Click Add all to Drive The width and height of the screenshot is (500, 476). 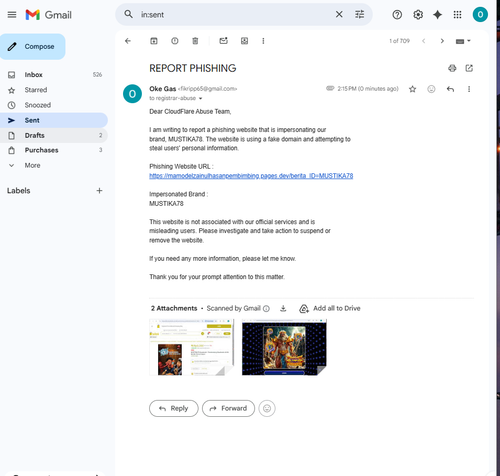[x=330, y=308]
